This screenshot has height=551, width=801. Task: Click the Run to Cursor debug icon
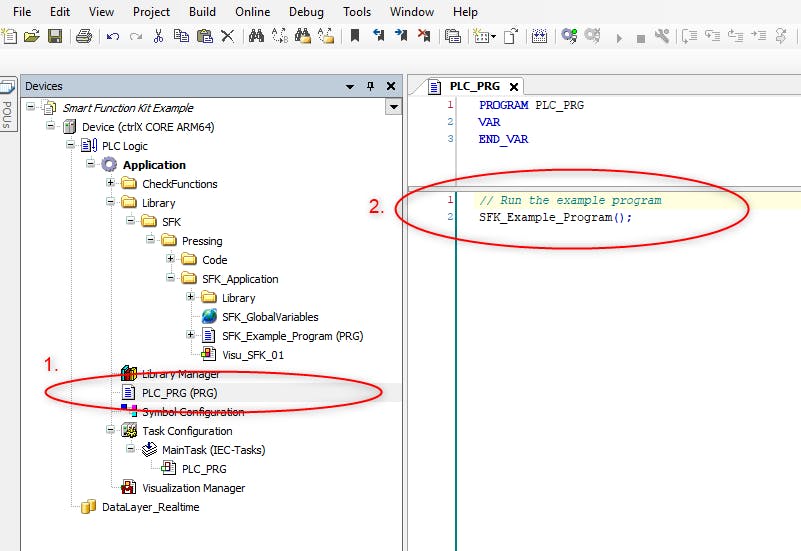point(759,36)
